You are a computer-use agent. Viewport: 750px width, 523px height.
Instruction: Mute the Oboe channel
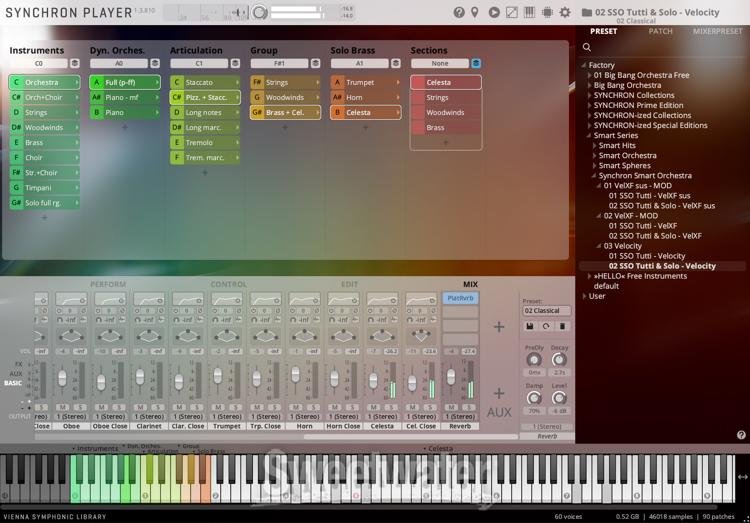[x=62, y=407]
